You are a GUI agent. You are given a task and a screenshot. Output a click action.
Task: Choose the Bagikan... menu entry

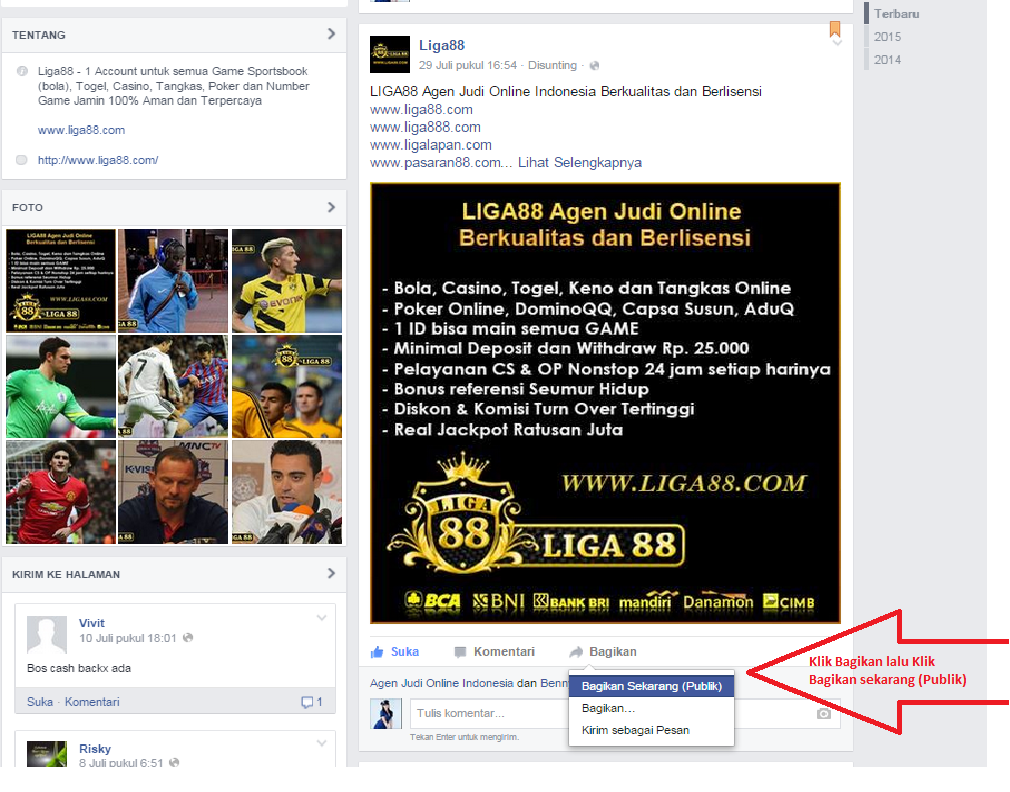click(651, 708)
